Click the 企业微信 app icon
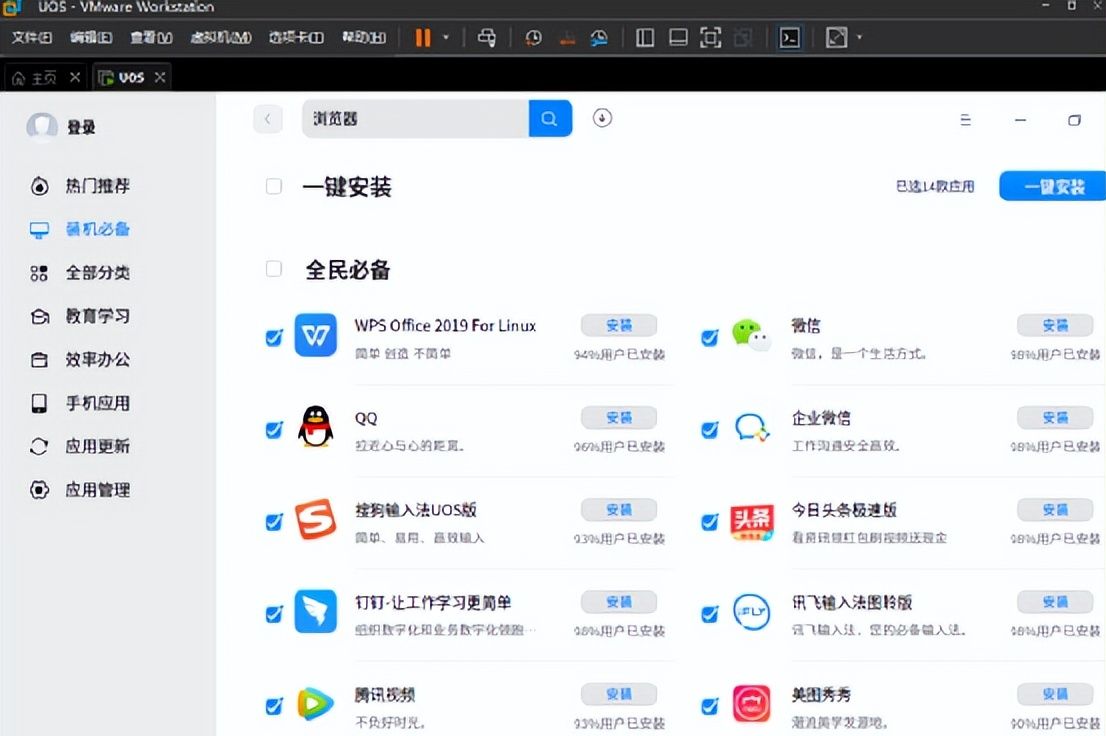This screenshot has width=1106, height=736. pyautogui.click(x=751, y=428)
